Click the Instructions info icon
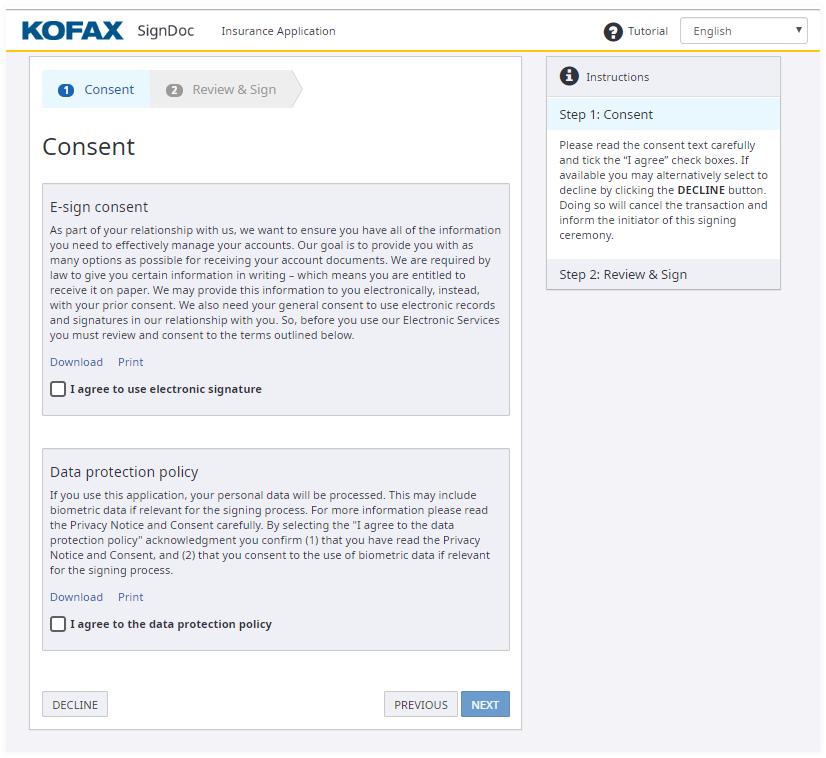 pos(569,76)
